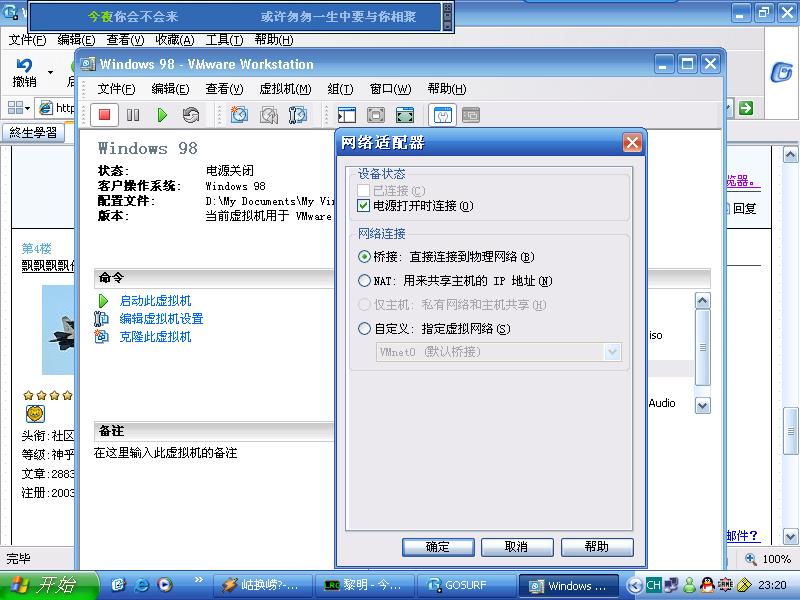Click the Revert to Snapshot icon
This screenshot has width=800, height=600.
click(268, 115)
